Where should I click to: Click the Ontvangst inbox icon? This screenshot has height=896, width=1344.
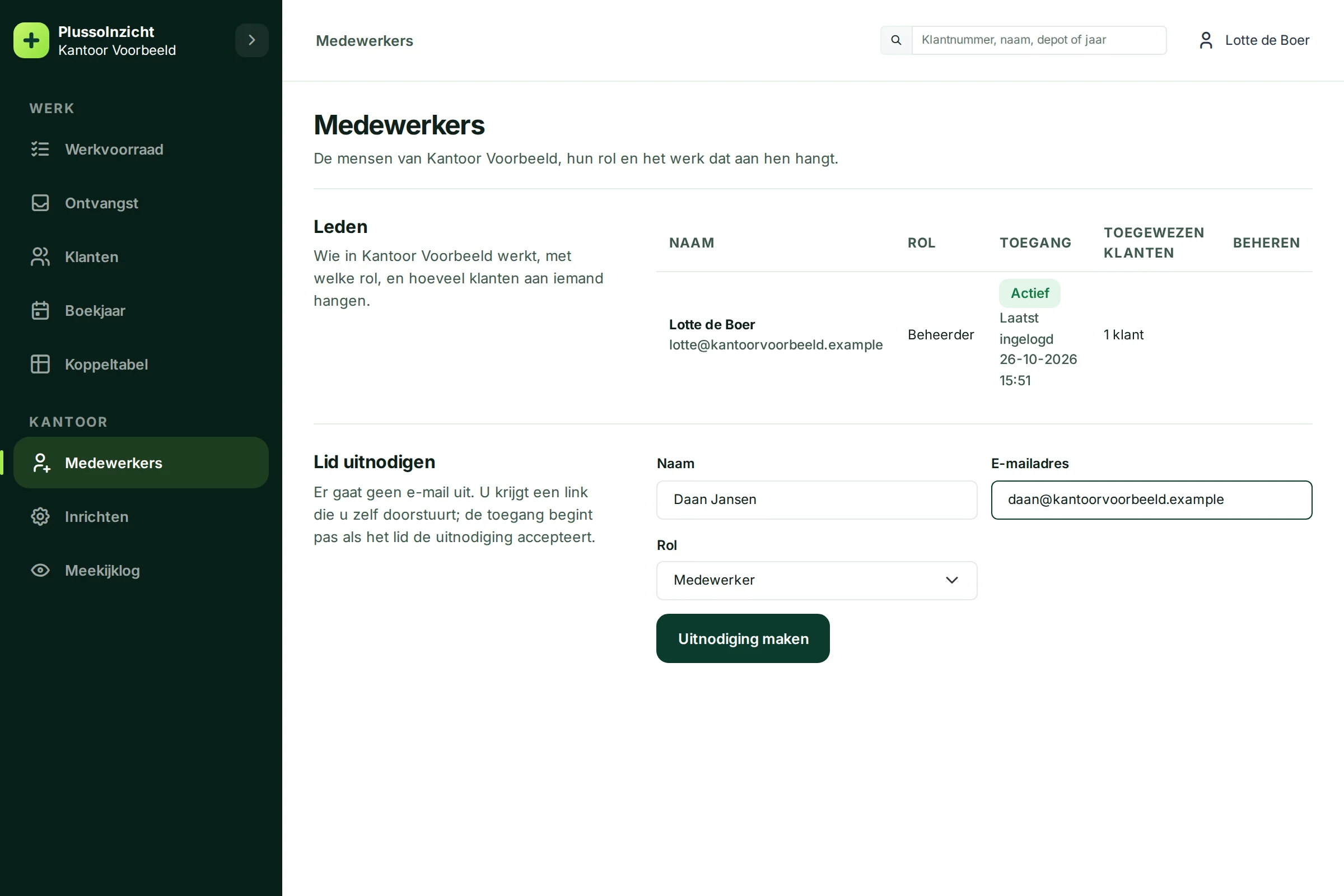(x=40, y=203)
